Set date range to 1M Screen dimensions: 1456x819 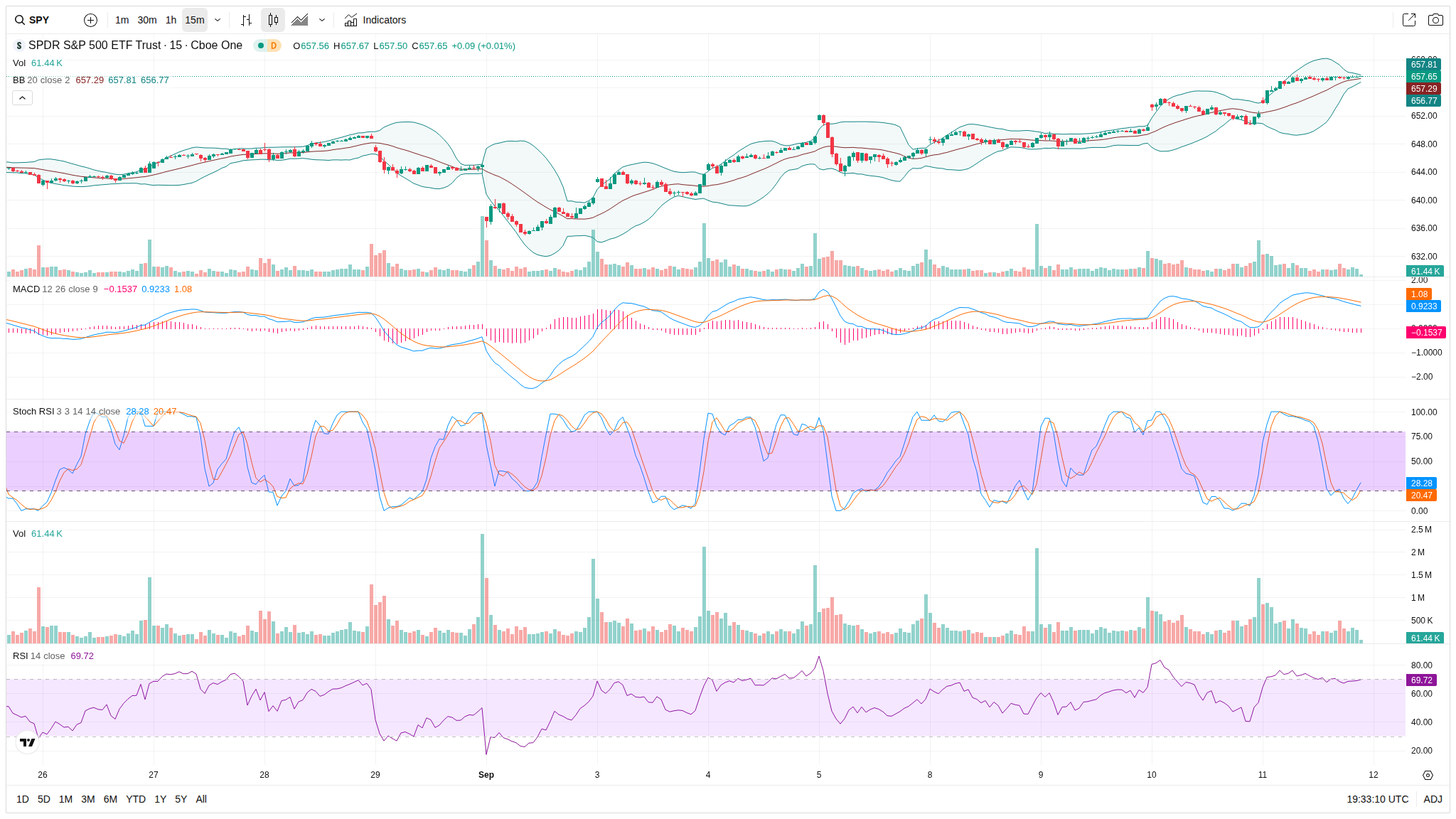pos(65,799)
